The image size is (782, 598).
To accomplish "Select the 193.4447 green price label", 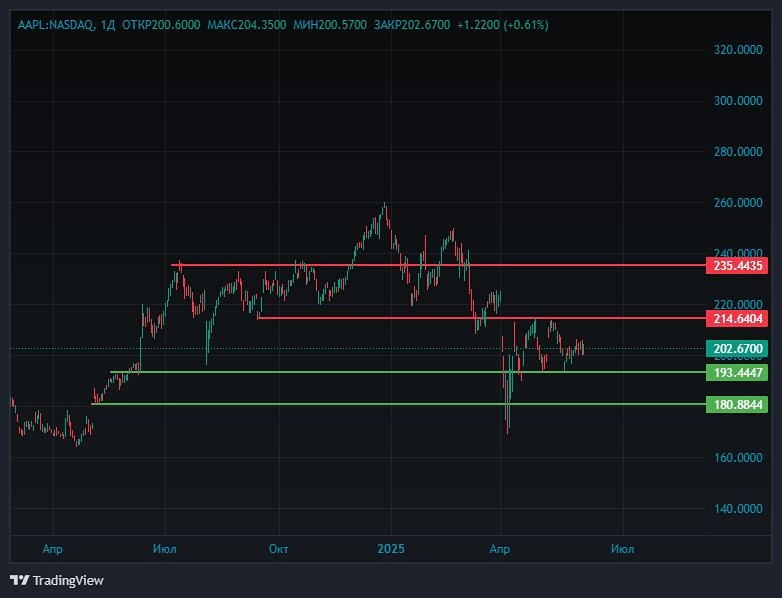I will (x=737, y=373).
